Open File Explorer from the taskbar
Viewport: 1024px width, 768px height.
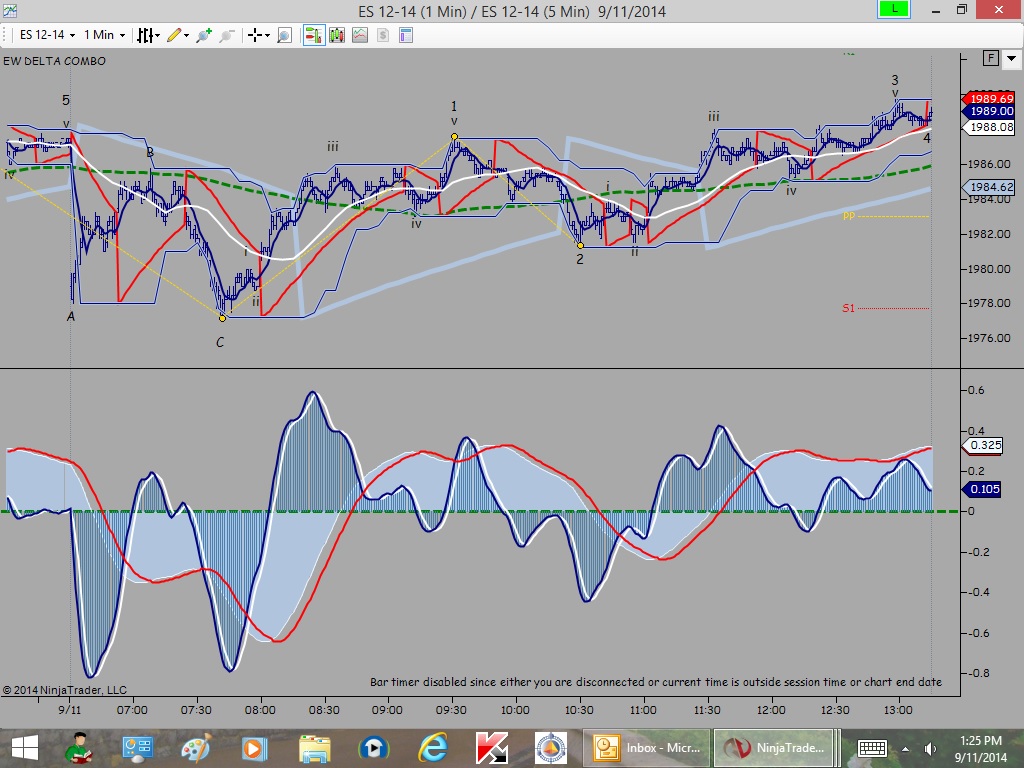[315, 748]
